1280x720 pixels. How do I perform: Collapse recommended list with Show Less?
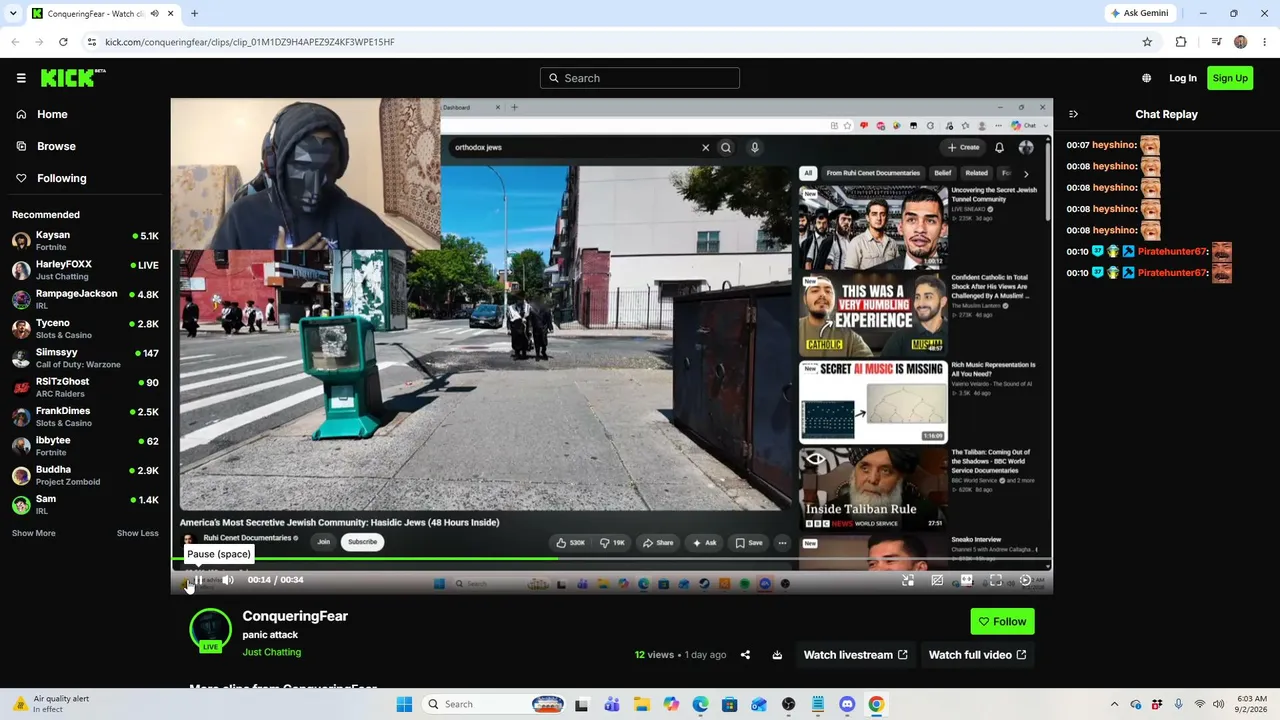(x=138, y=533)
